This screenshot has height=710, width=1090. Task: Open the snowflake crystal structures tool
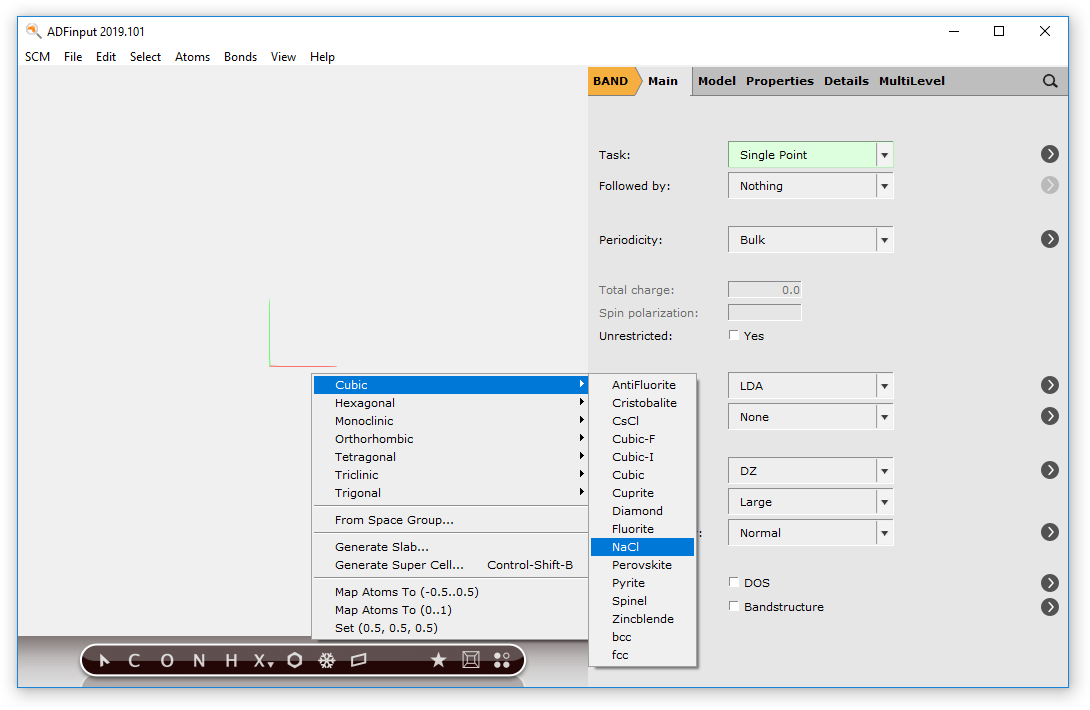[327, 660]
